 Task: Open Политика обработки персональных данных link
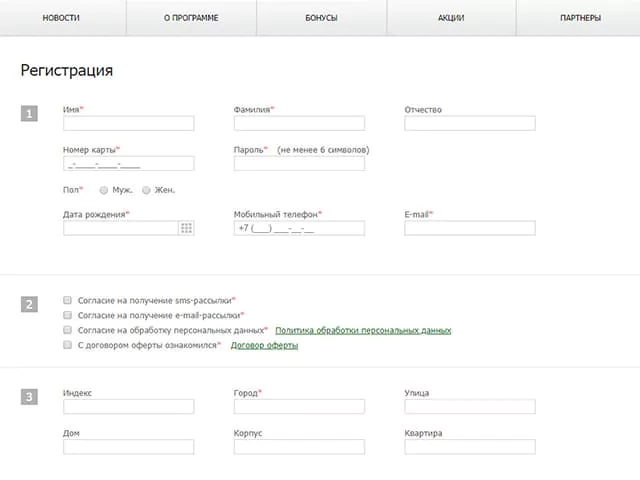363,330
